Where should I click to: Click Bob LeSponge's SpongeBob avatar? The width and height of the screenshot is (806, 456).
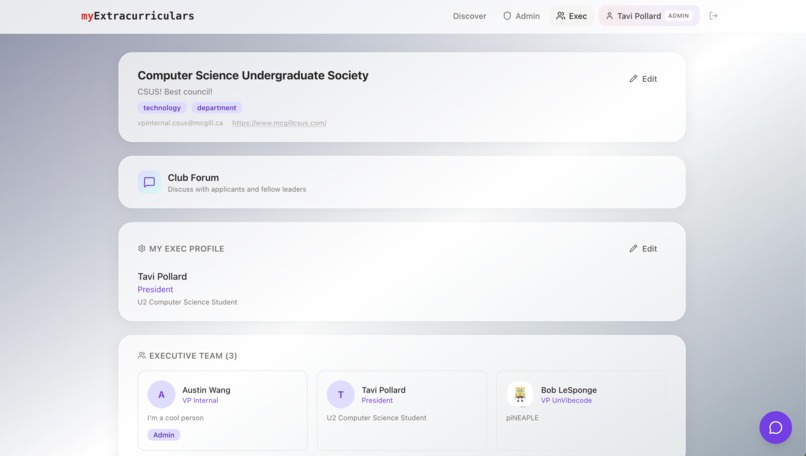(520, 394)
